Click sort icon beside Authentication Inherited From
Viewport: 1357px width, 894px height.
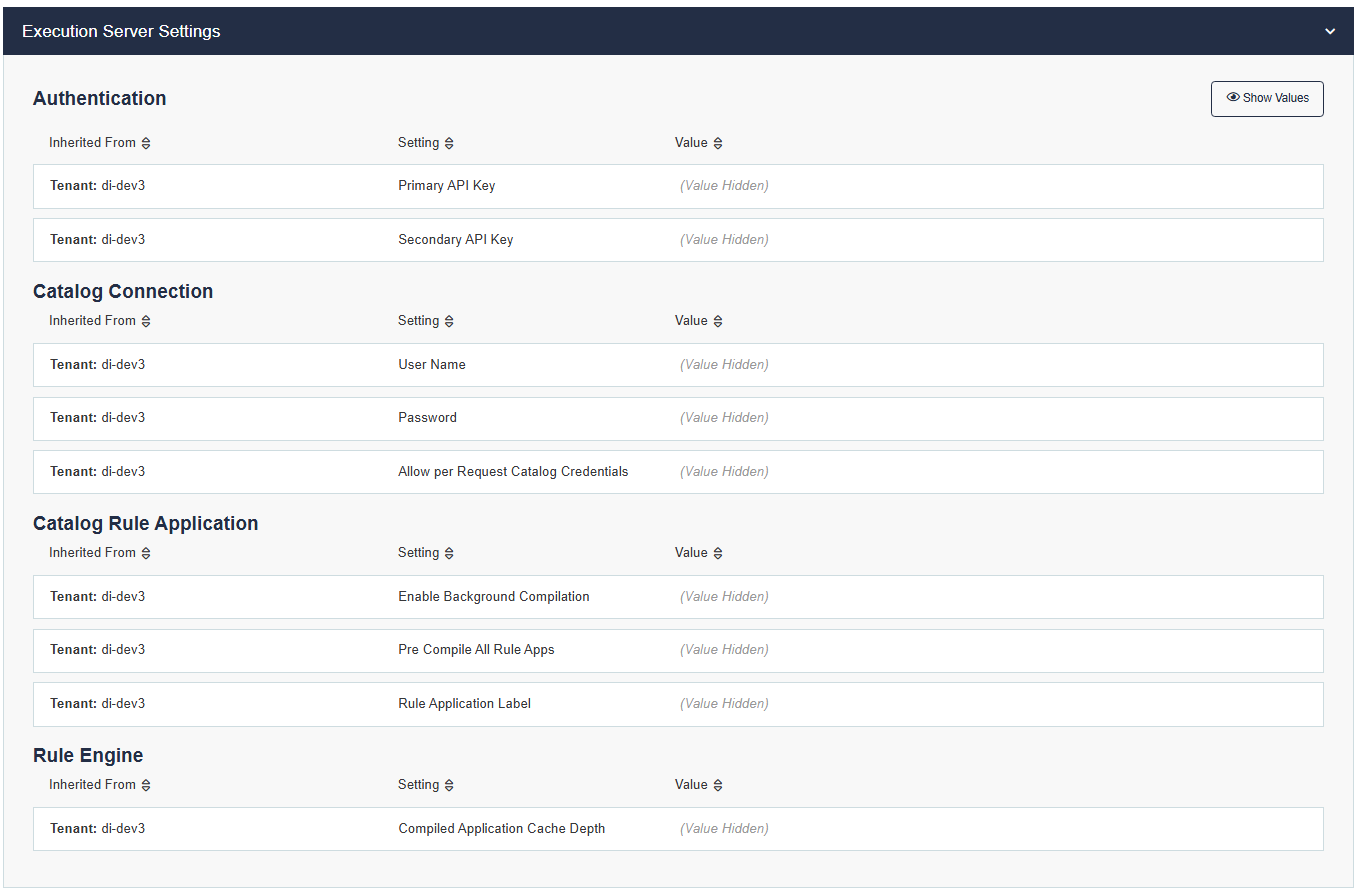(x=146, y=143)
